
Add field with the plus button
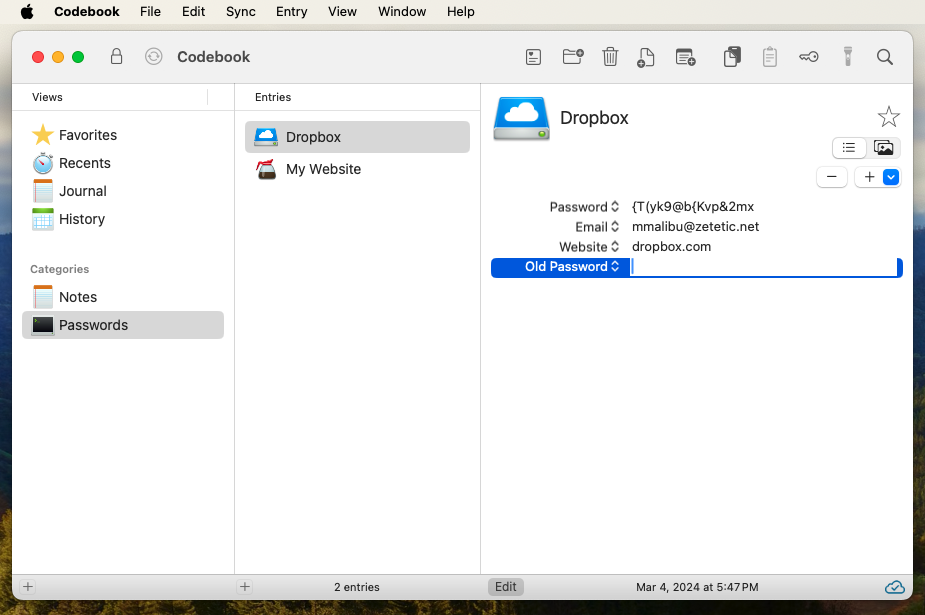point(869,177)
